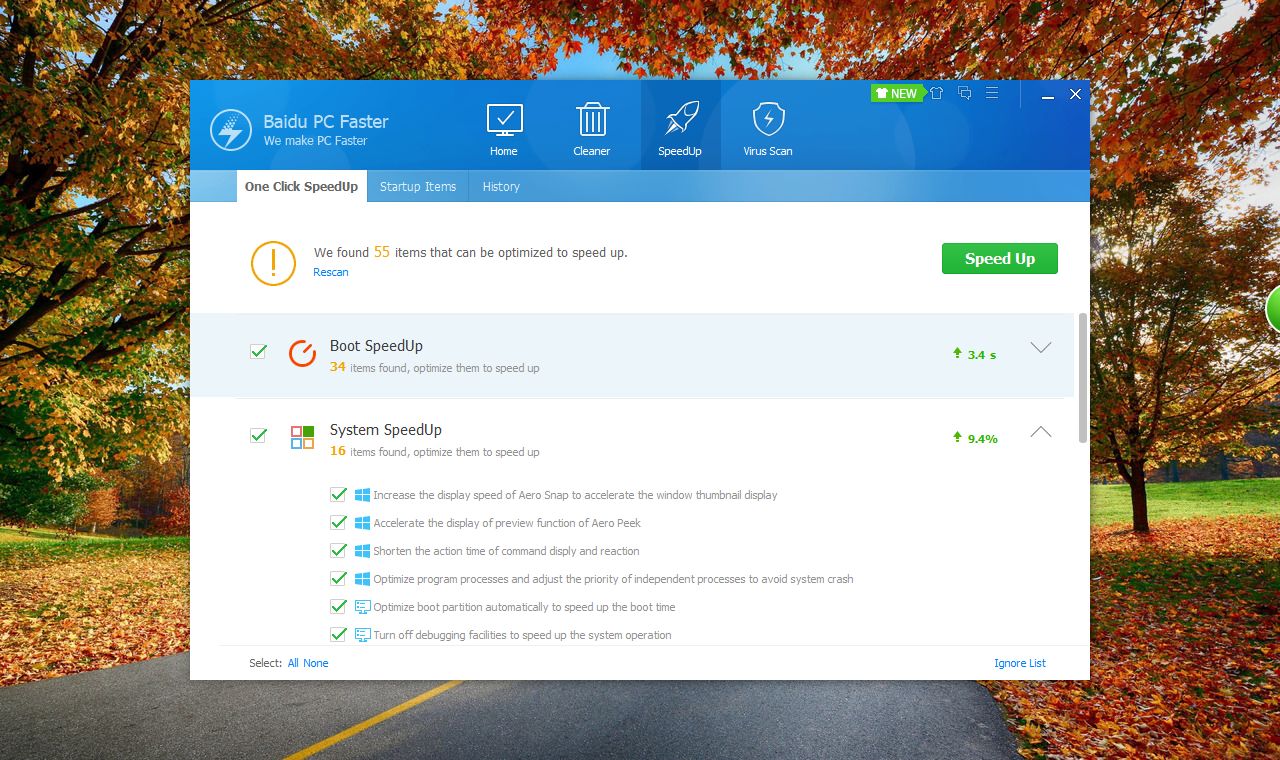The image size is (1280, 760).
Task: Click the Boot SpeedUp power icon
Action: pos(302,354)
